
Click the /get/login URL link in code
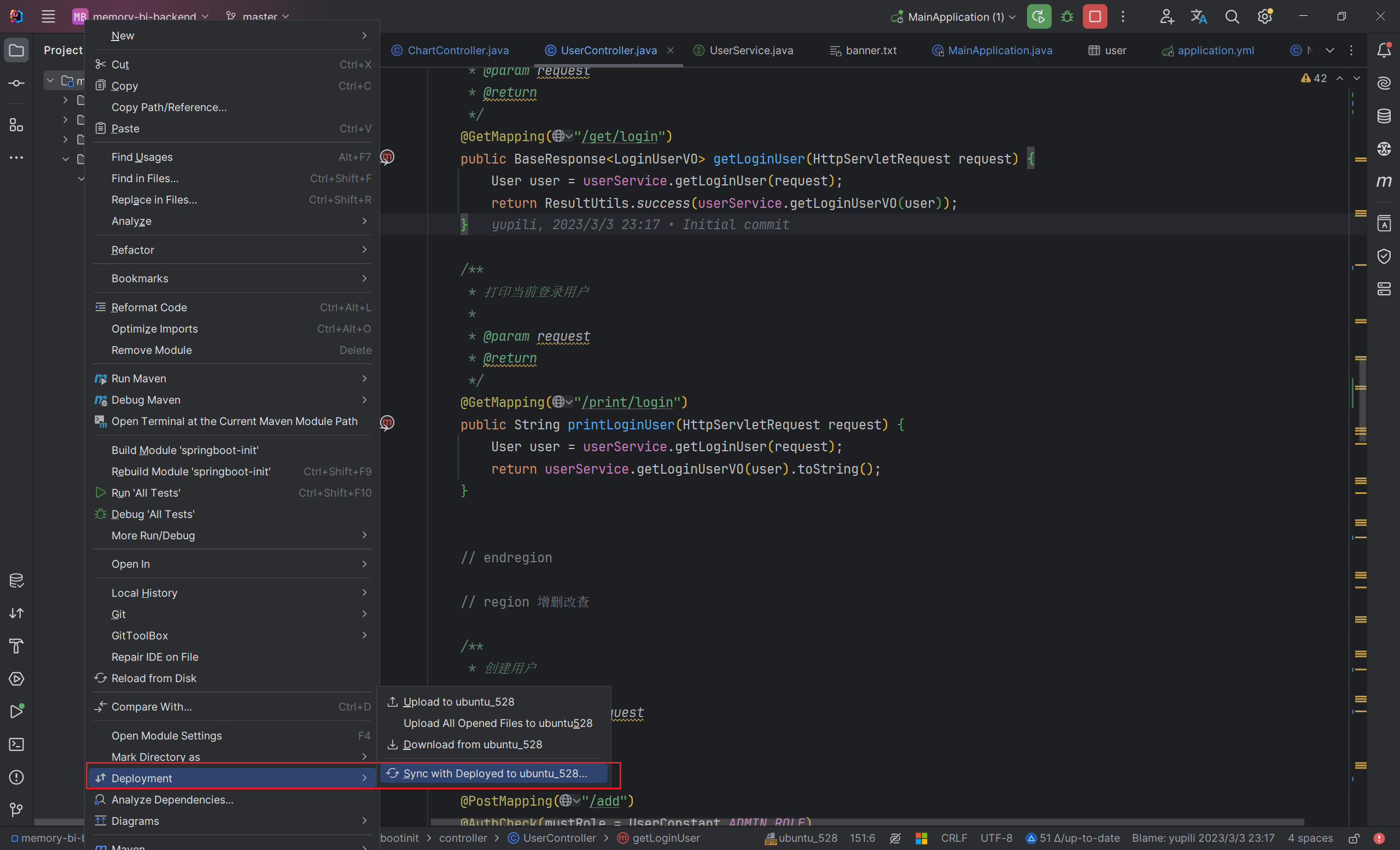619,137
